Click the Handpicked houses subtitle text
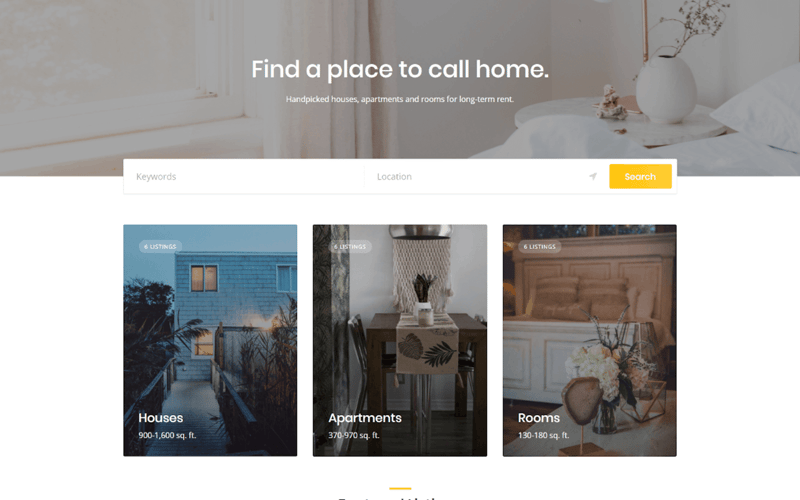 (x=400, y=99)
